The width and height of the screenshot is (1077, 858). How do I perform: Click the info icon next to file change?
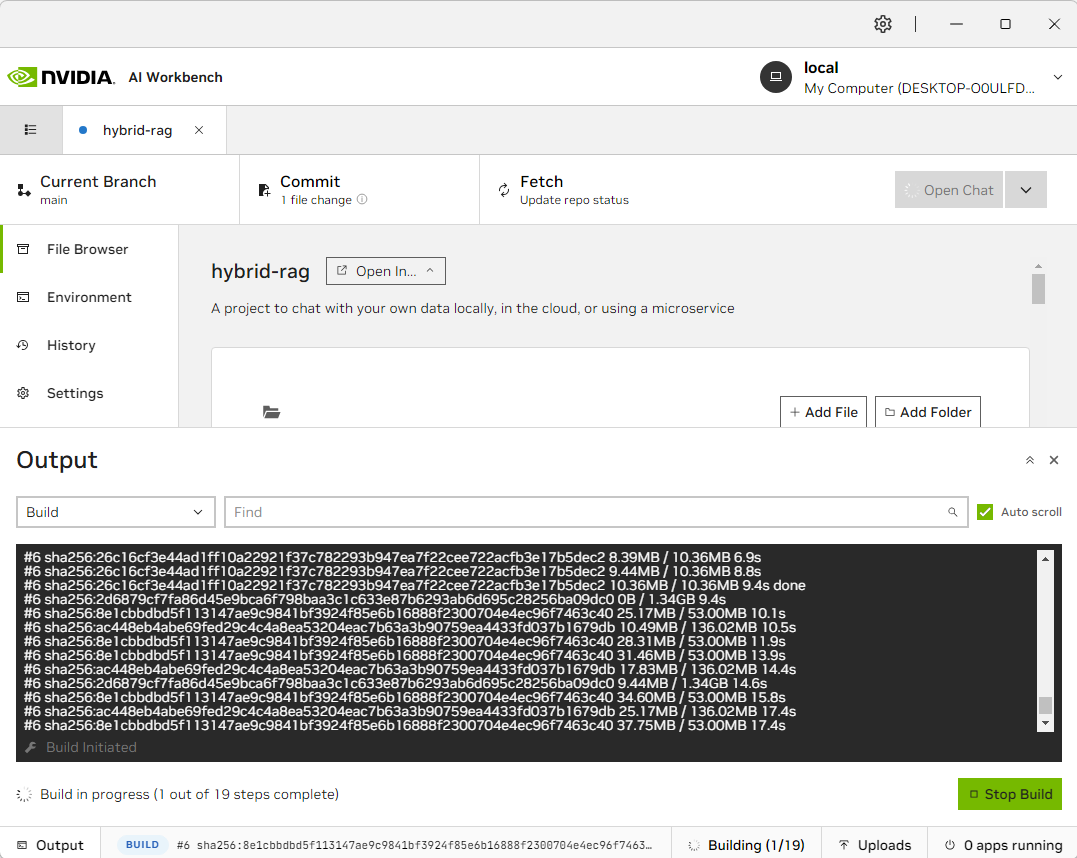362,200
